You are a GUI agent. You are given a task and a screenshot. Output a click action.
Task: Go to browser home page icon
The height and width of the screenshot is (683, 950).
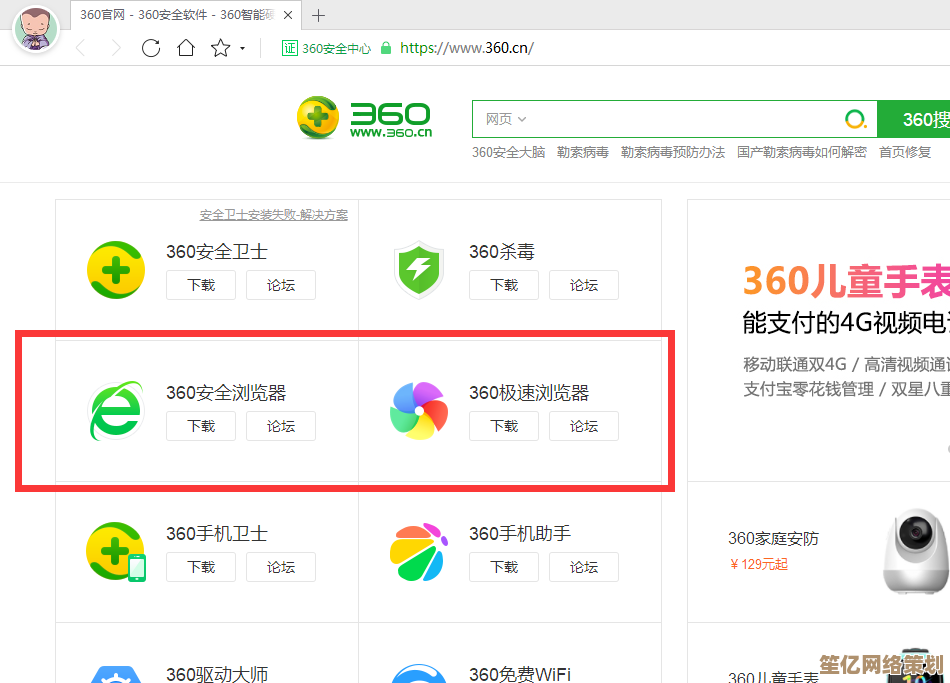186,48
